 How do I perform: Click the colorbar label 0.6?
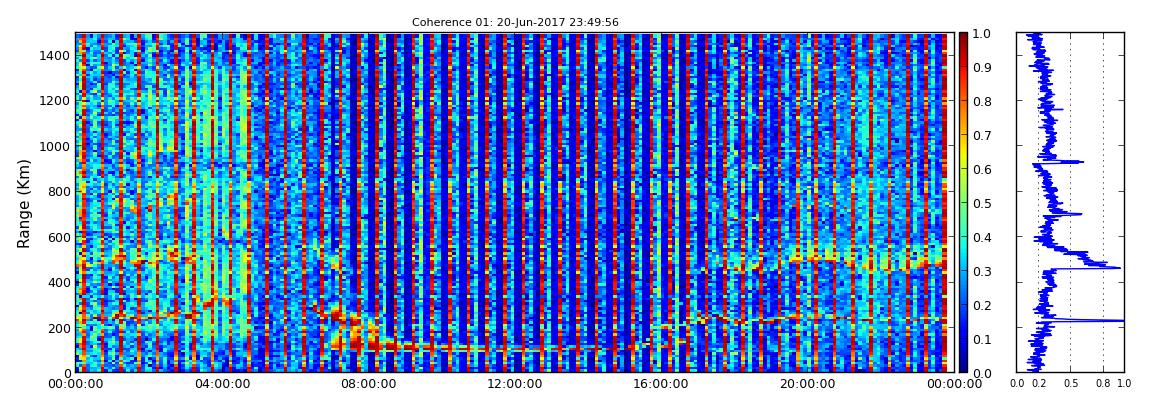[x=984, y=169]
